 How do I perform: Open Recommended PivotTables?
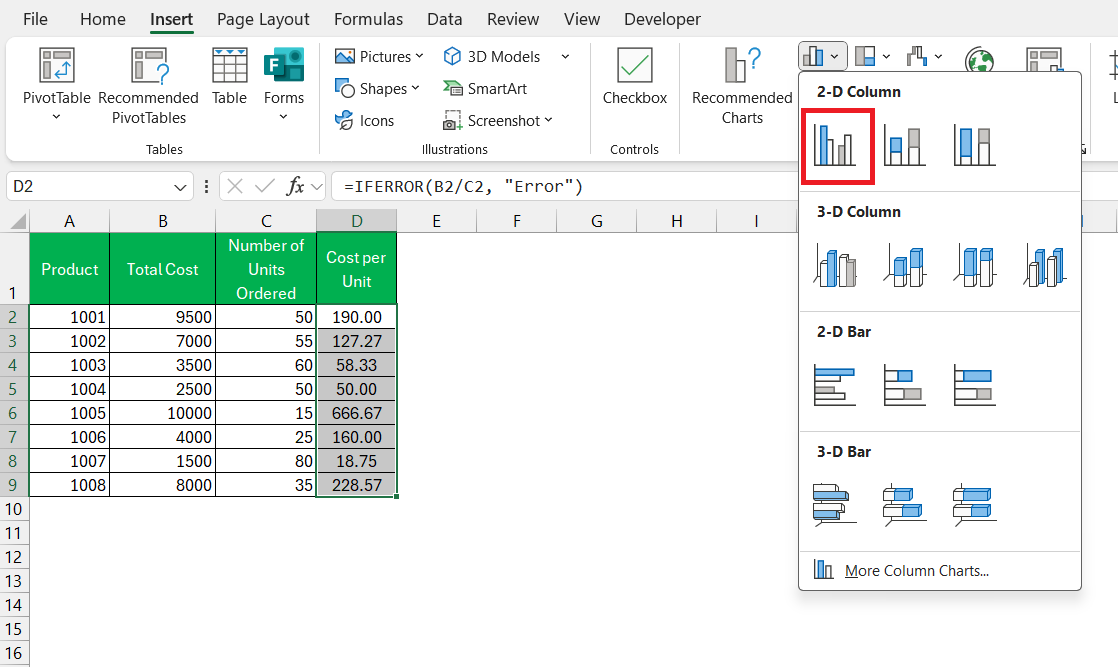click(x=148, y=86)
